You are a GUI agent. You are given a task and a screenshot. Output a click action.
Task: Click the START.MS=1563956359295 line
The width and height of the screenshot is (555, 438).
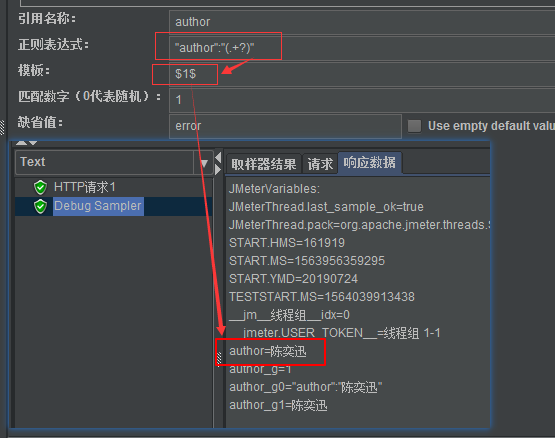pyautogui.click(x=307, y=261)
